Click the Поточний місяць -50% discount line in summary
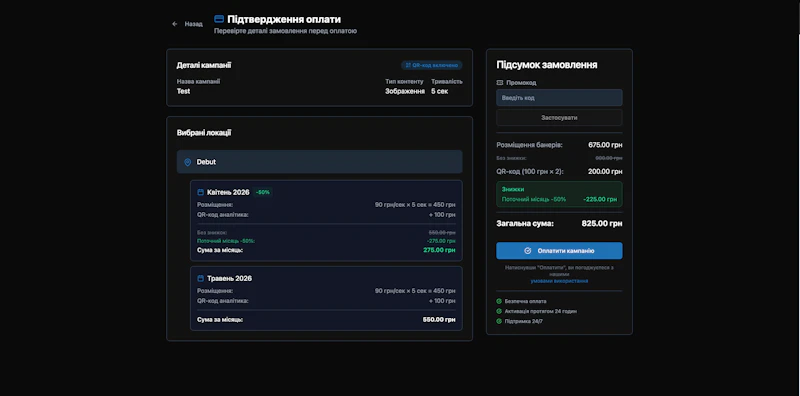The height and width of the screenshot is (396, 800). [559, 200]
